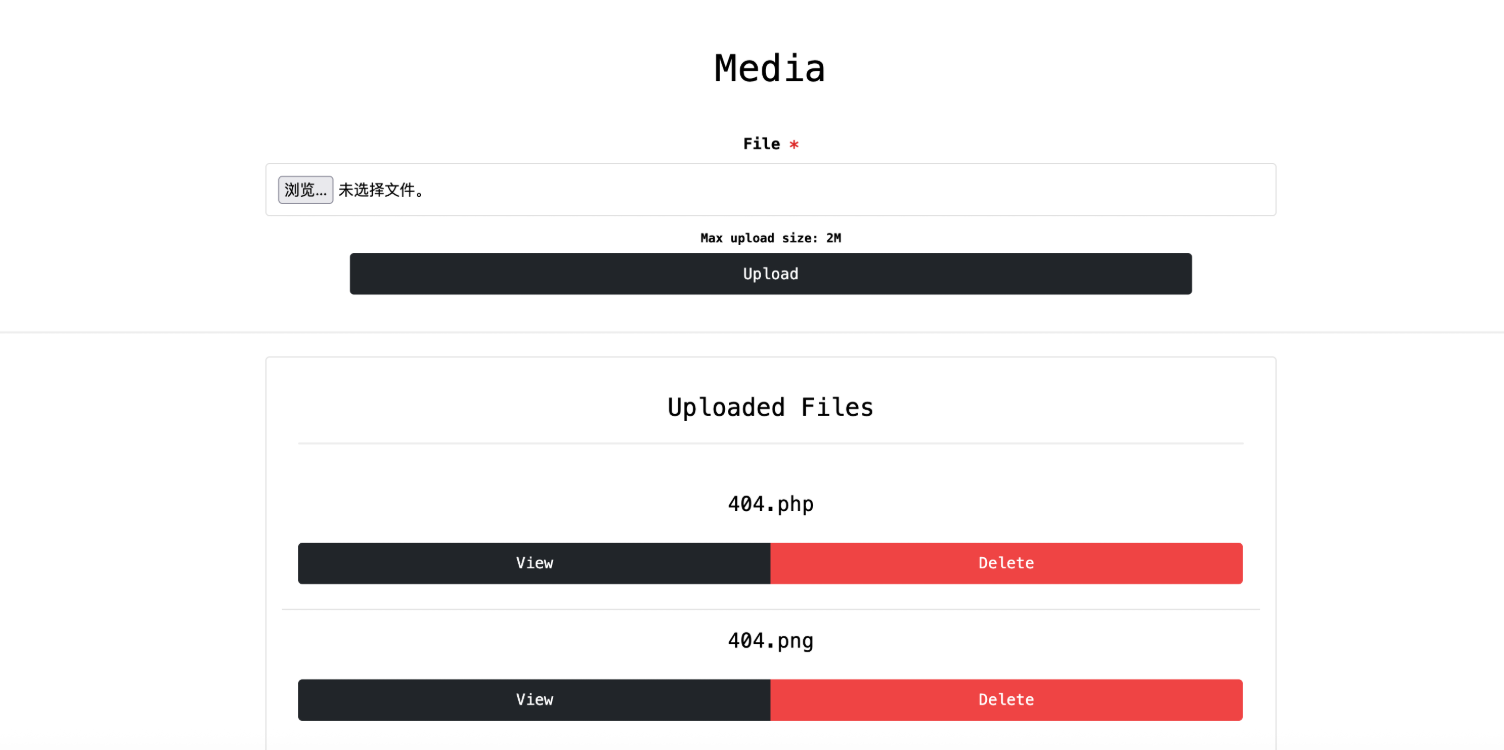Click the File field label
This screenshot has height=750, width=1504.
point(761,144)
